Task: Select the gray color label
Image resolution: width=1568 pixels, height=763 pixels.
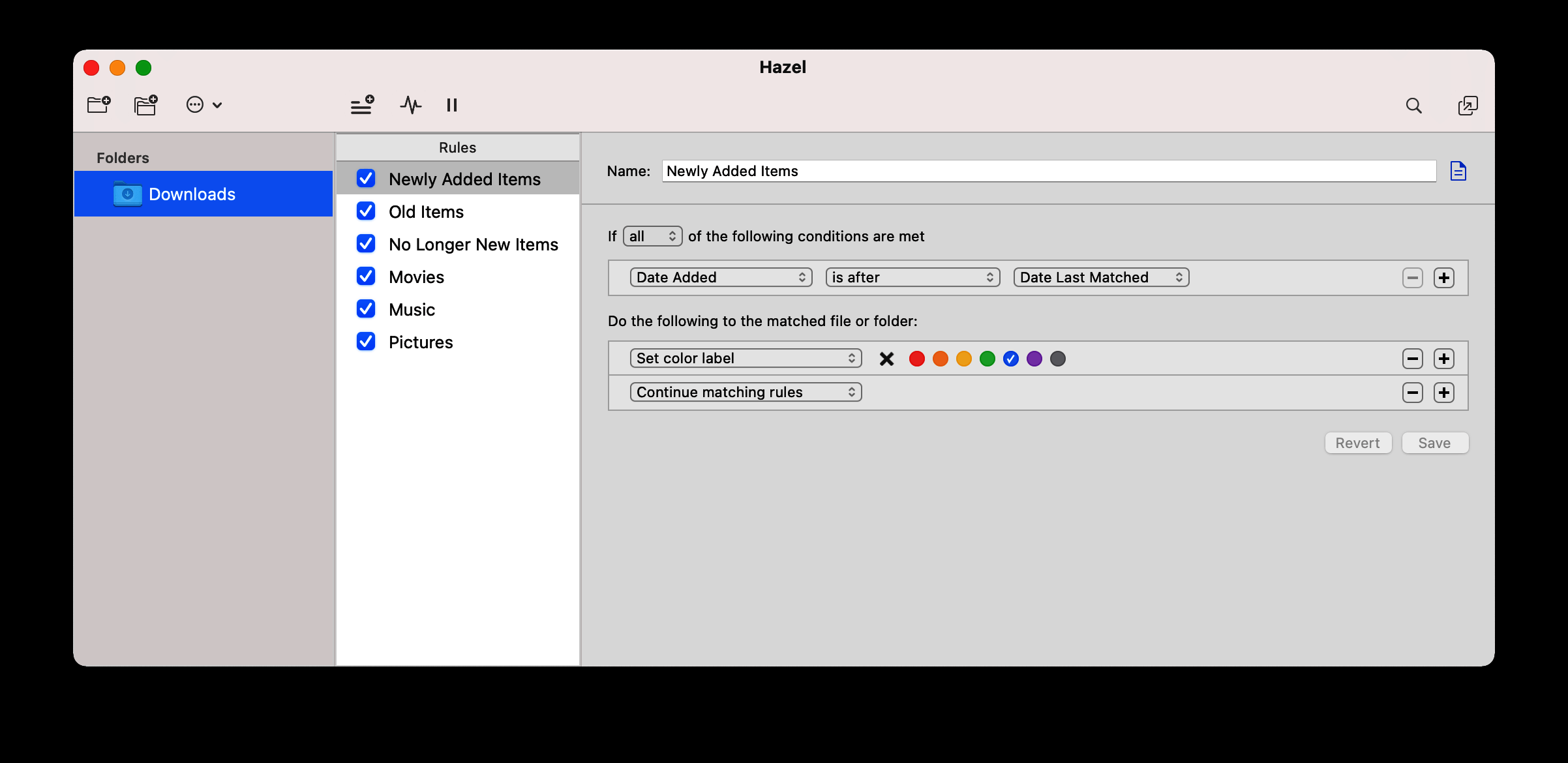Action: click(1058, 359)
